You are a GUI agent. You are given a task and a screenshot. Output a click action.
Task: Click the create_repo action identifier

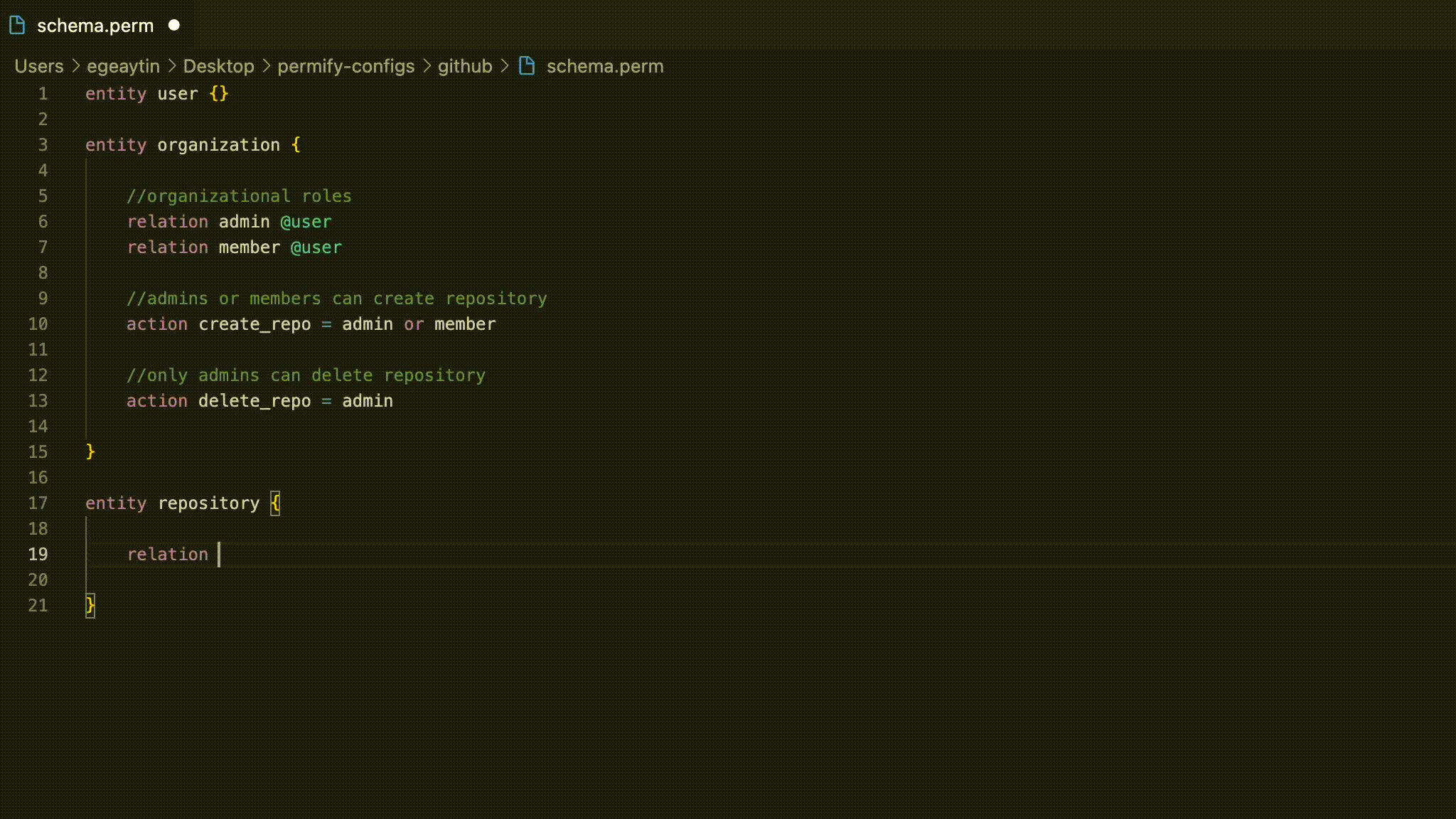[254, 324]
